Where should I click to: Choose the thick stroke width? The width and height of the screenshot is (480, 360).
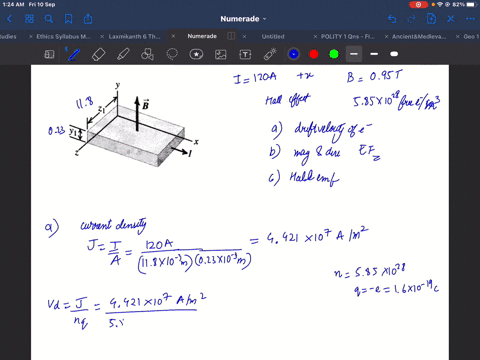(x=394, y=54)
